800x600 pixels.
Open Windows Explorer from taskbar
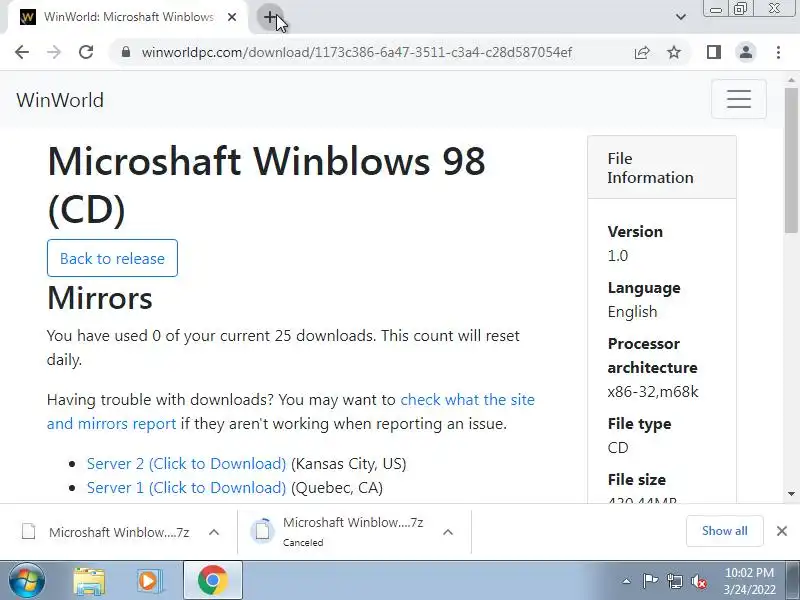coord(89,581)
